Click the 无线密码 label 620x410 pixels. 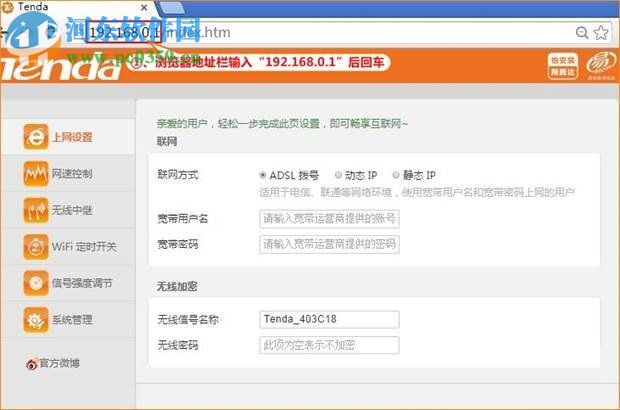point(178,345)
